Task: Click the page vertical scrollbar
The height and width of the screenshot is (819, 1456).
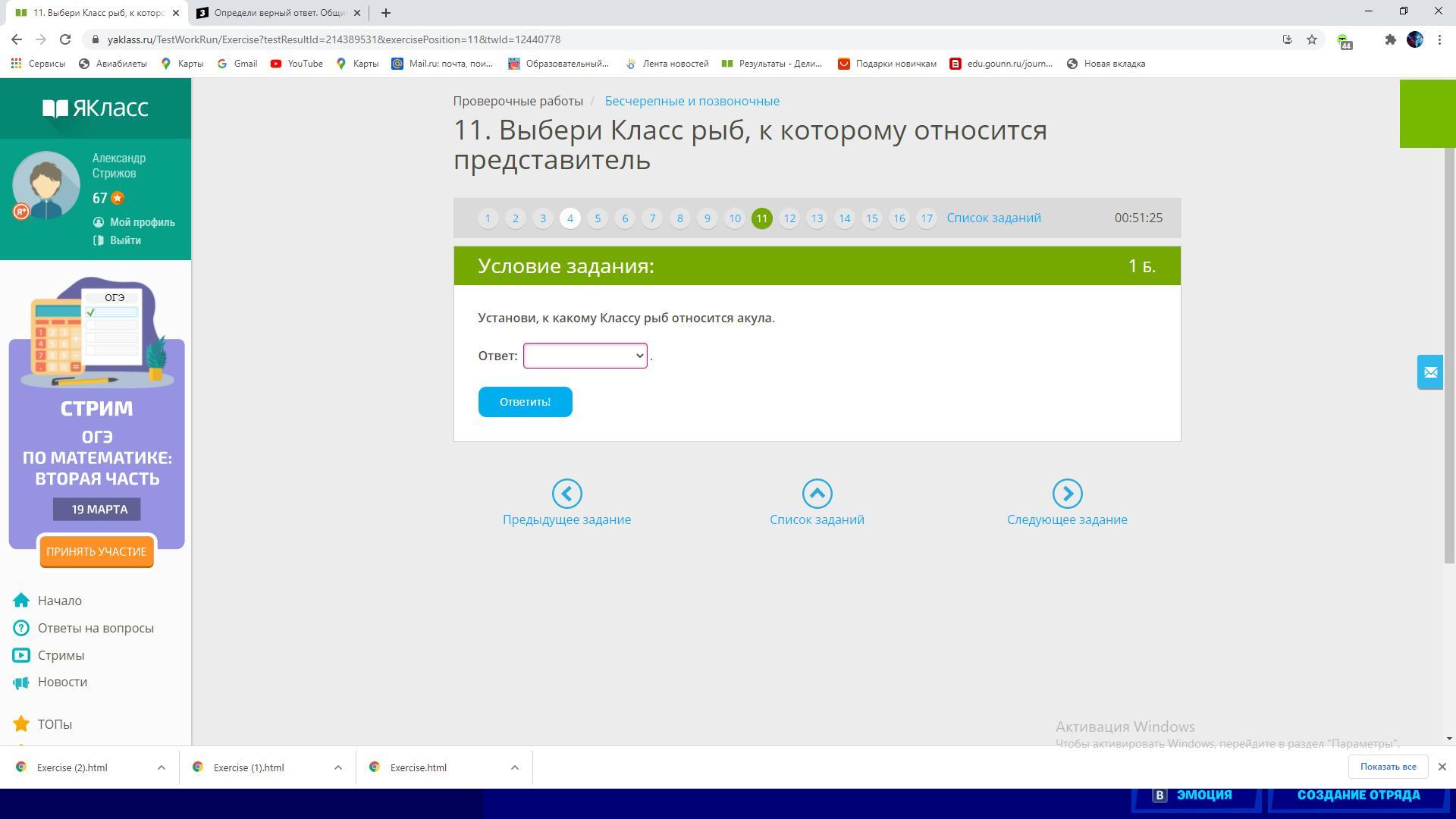Action: (1449, 355)
